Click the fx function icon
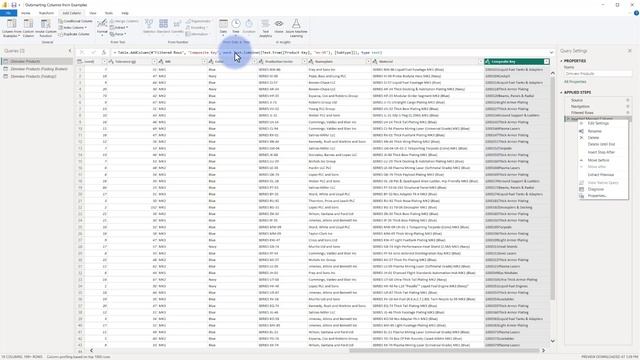The width and height of the screenshot is (640, 360). point(104,53)
